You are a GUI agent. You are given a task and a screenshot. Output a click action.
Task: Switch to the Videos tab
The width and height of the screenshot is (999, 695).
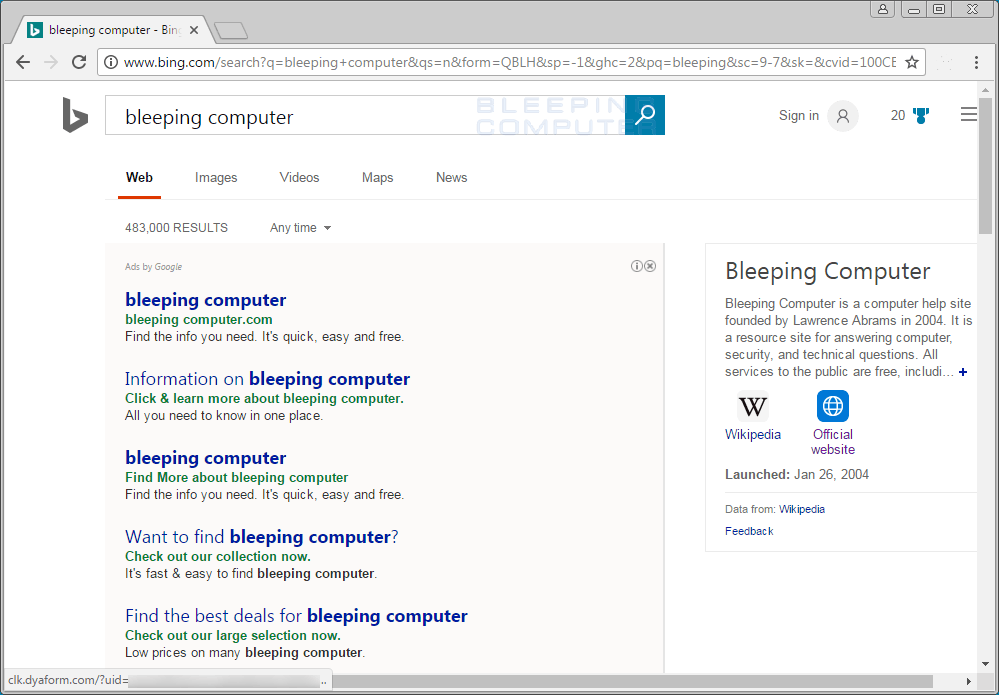coord(299,178)
